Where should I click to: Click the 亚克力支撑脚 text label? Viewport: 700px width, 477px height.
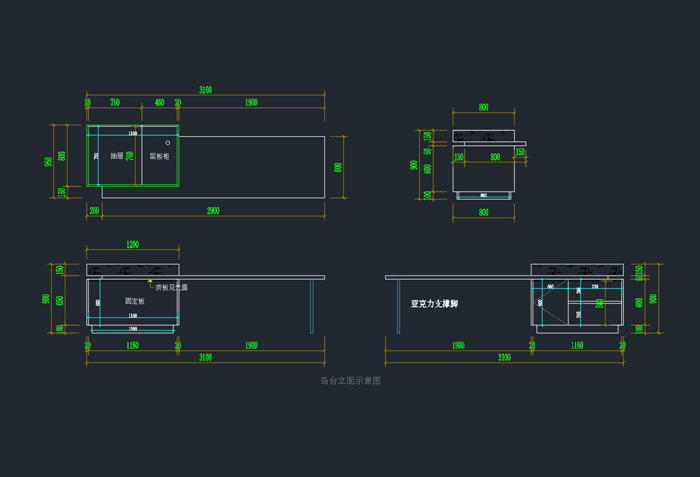(x=434, y=303)
